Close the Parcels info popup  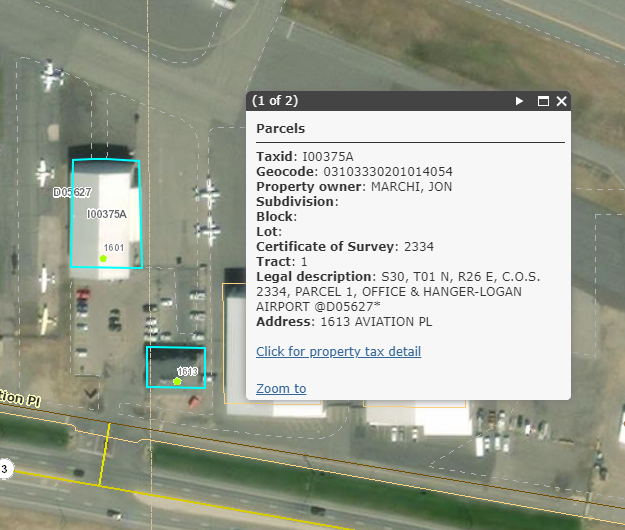coord(562,101)
